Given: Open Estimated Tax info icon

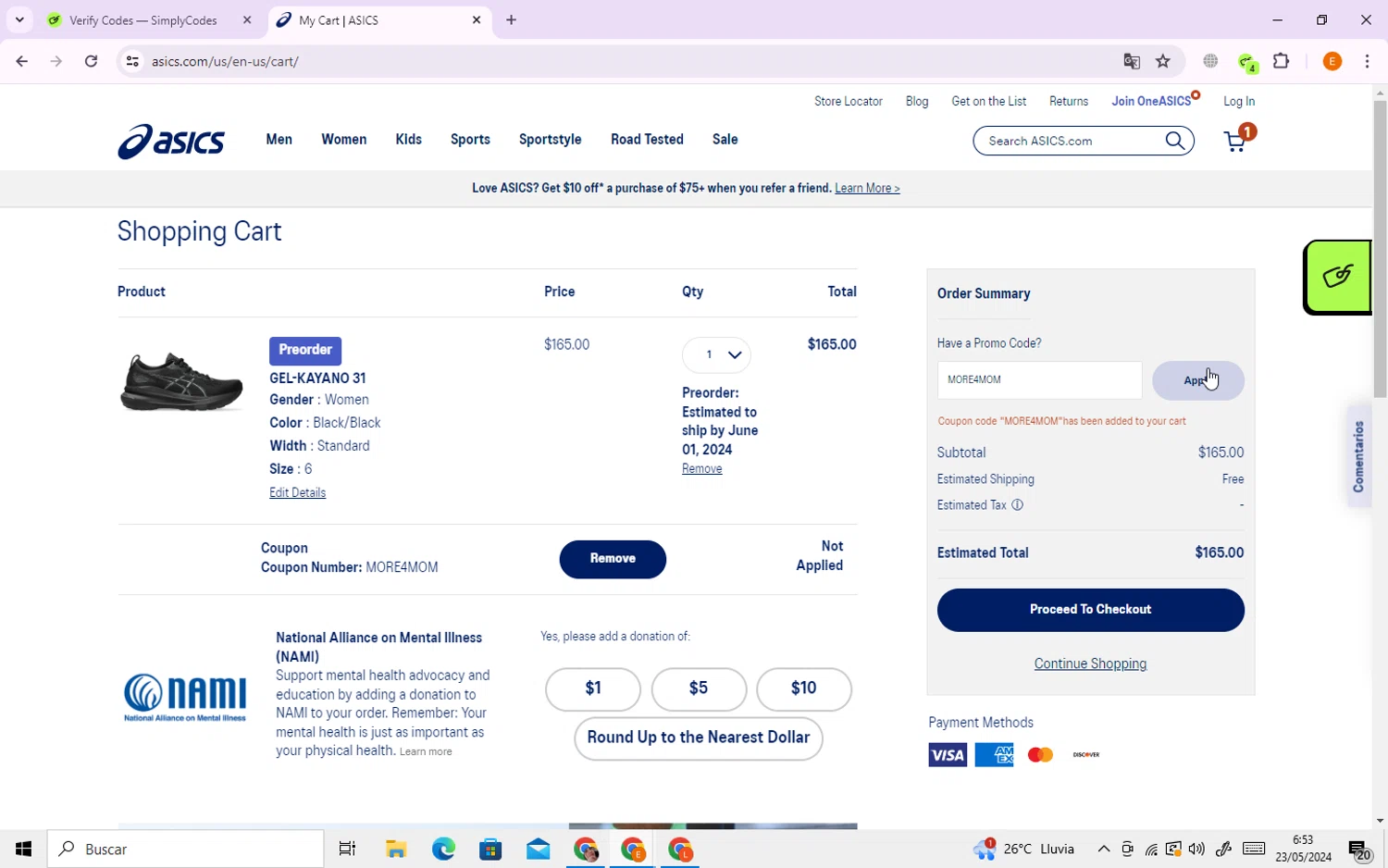Looking at the screenshot, I should click(1017, 505).
